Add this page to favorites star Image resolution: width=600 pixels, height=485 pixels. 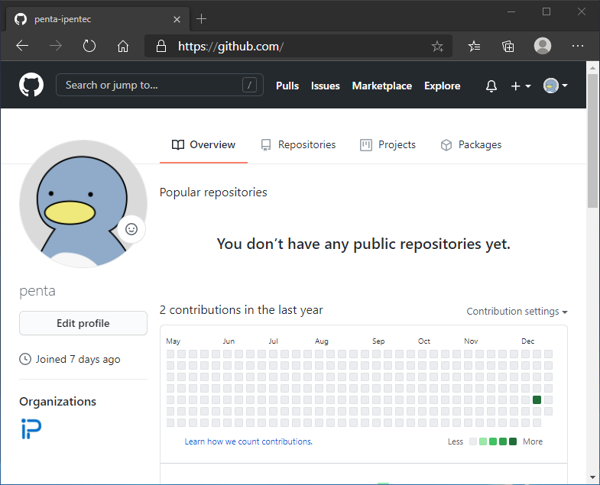[437, 46]
